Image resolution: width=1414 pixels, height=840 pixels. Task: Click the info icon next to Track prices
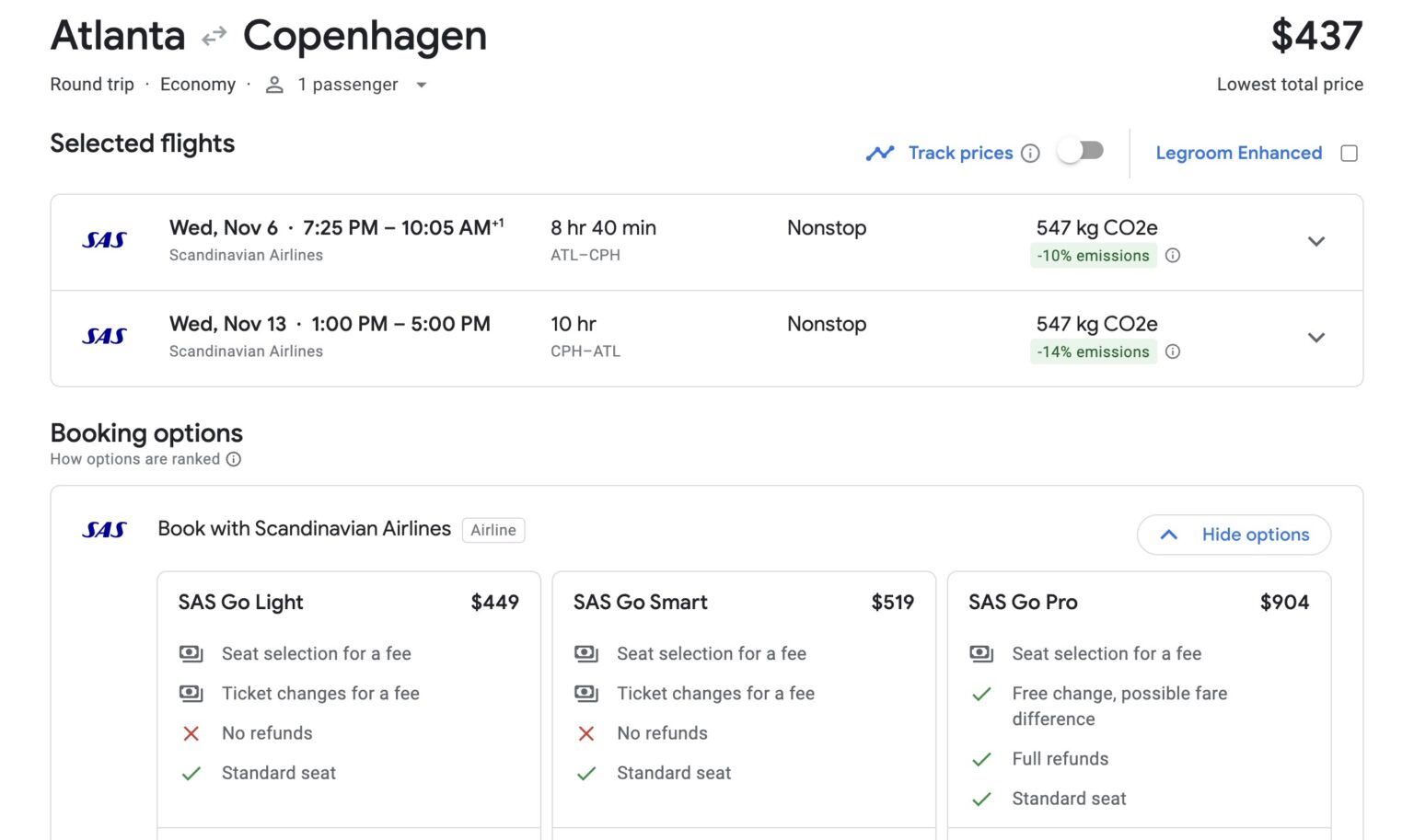coord(1030,153)
